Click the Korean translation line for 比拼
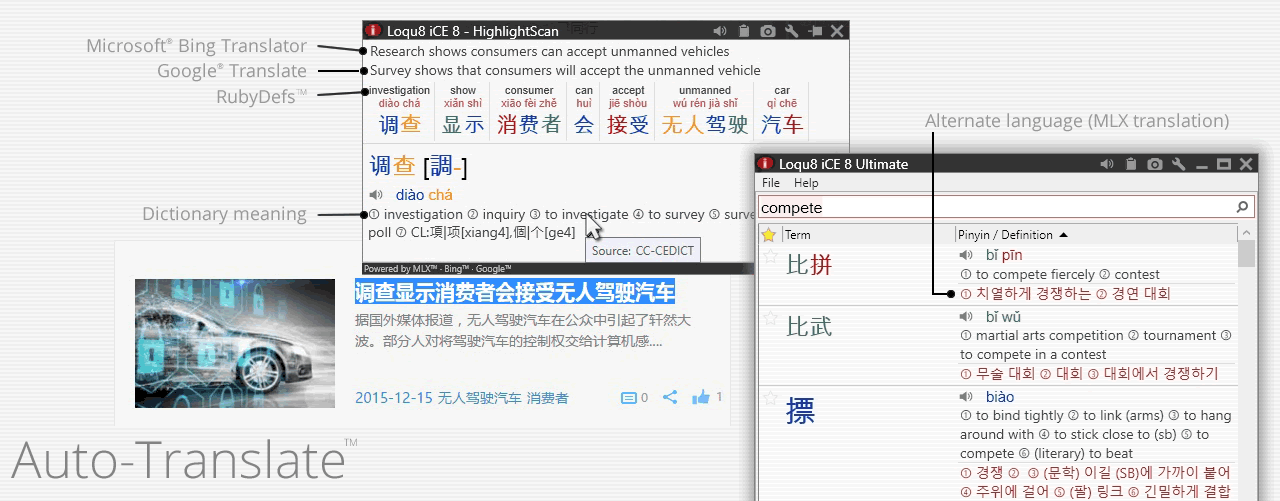1280x501 pixels. point(1065,294)
